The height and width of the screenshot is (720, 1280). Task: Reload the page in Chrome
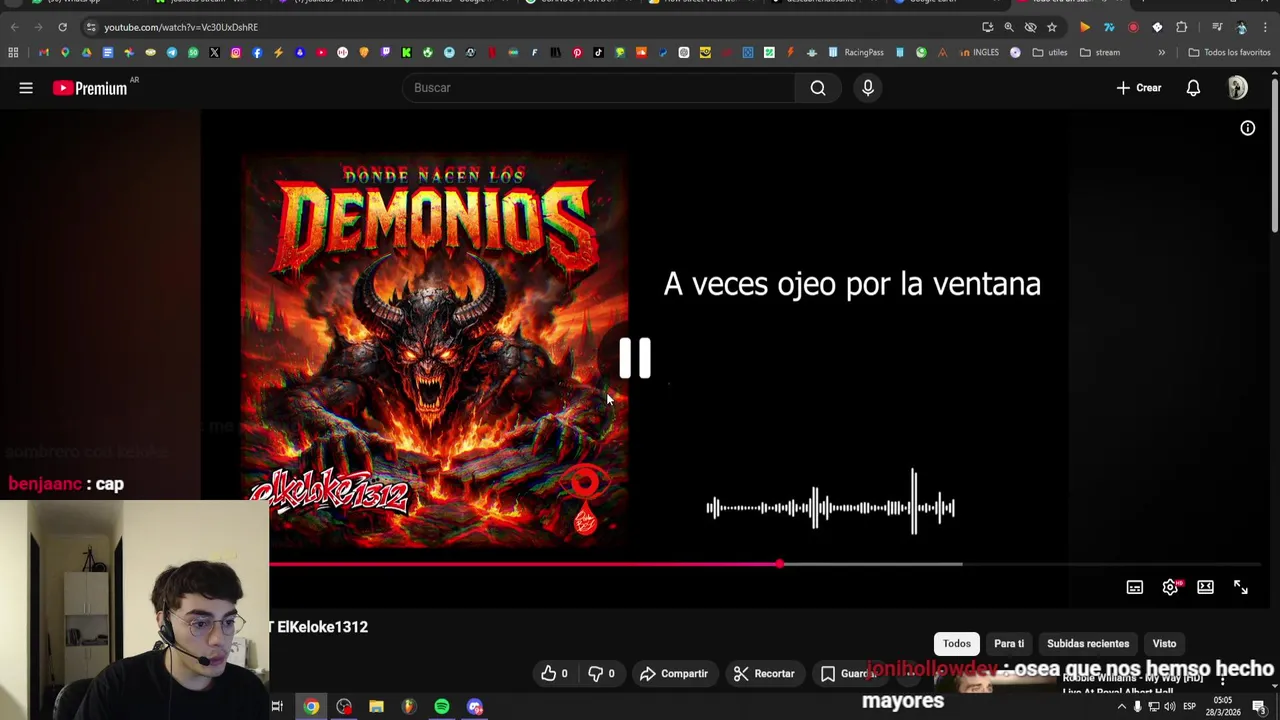(x=62, y=27)
